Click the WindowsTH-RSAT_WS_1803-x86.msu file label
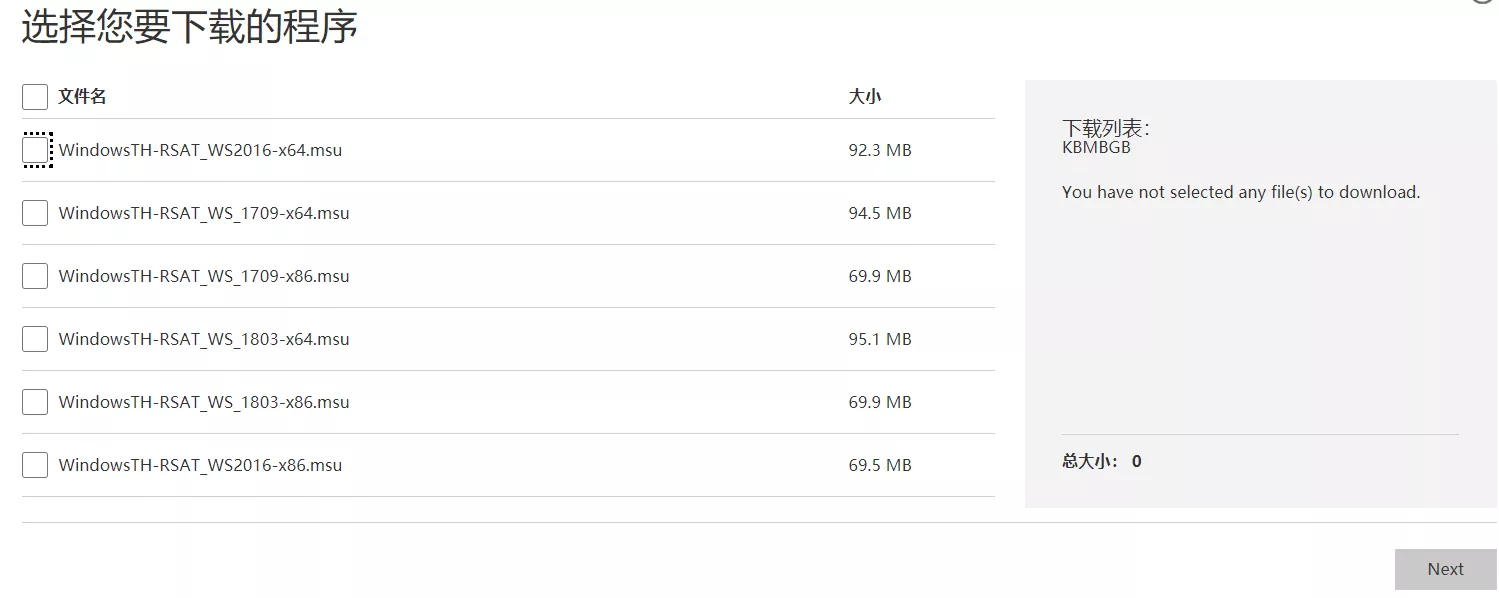Viewport: 1499px width, 598px height. click(204, 402)
